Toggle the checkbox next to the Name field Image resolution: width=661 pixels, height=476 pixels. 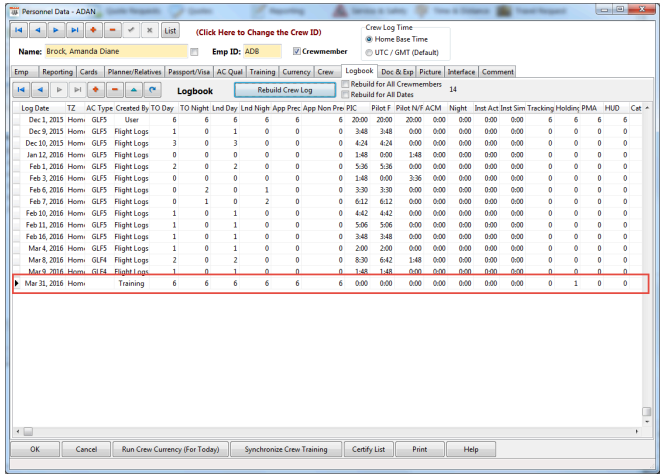pyautogui.click(x=194, y=52)
